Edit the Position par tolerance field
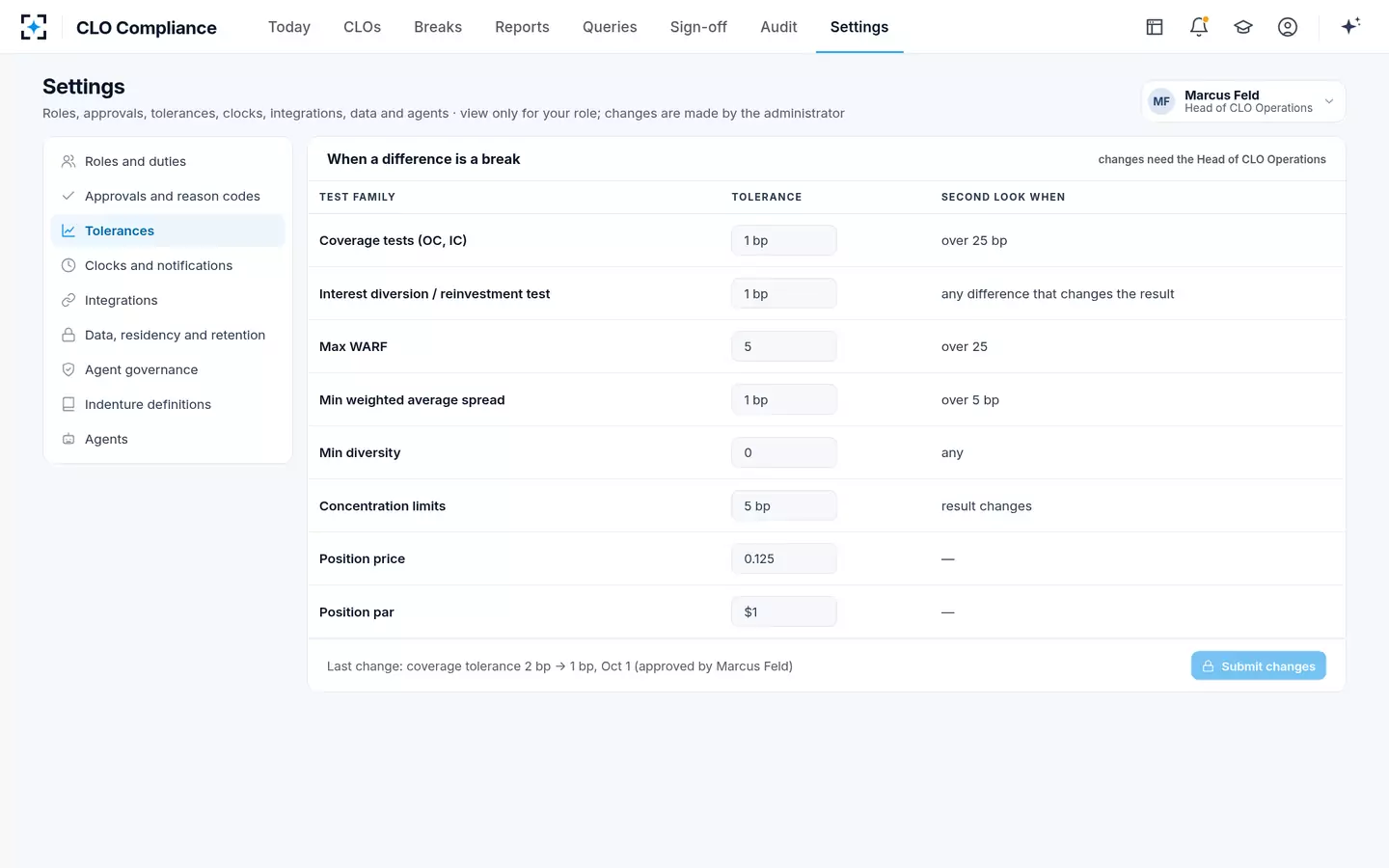1389x868 pixels. click(x=784, y=611)
